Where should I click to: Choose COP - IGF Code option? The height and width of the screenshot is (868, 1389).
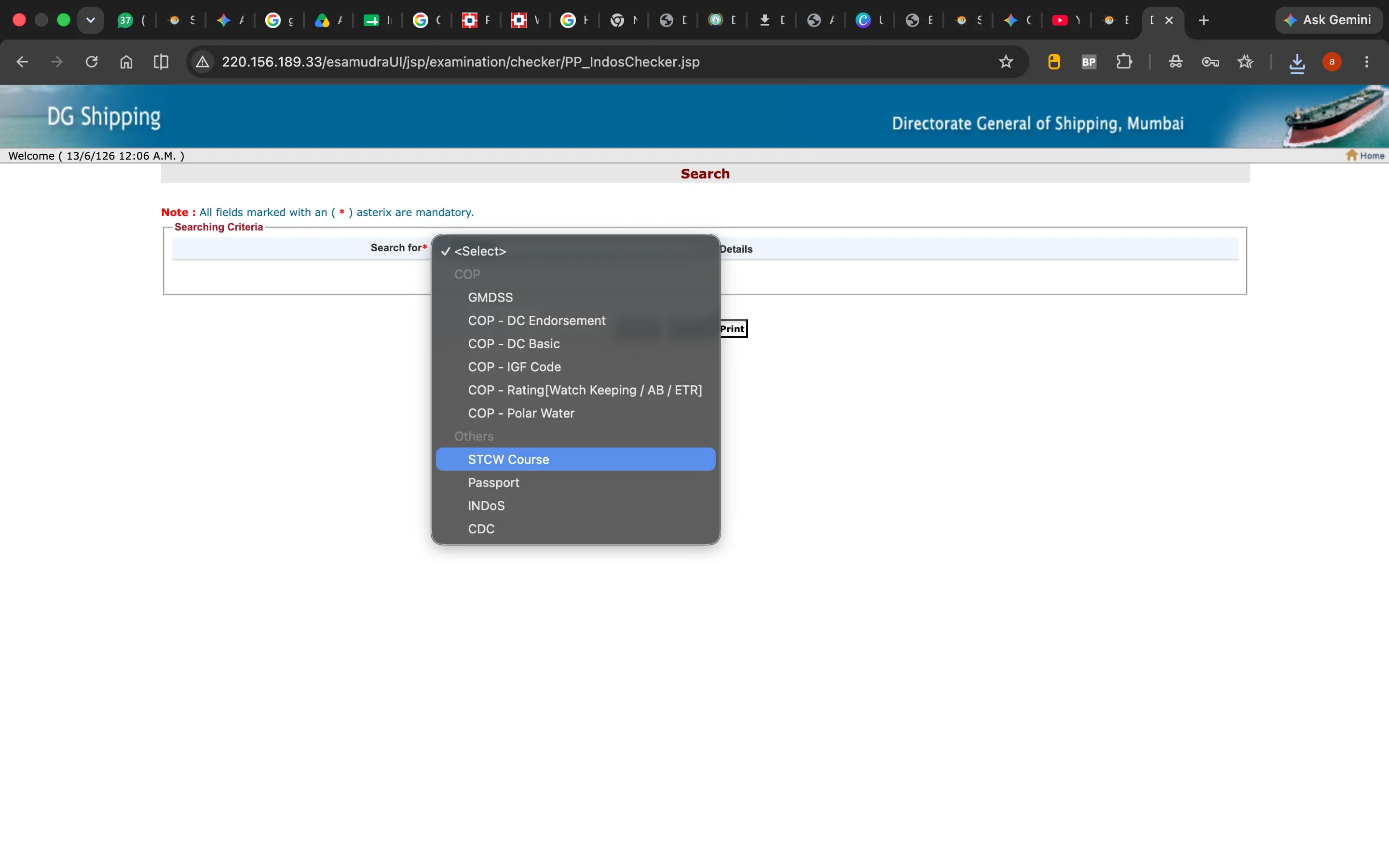pos(575,367)
